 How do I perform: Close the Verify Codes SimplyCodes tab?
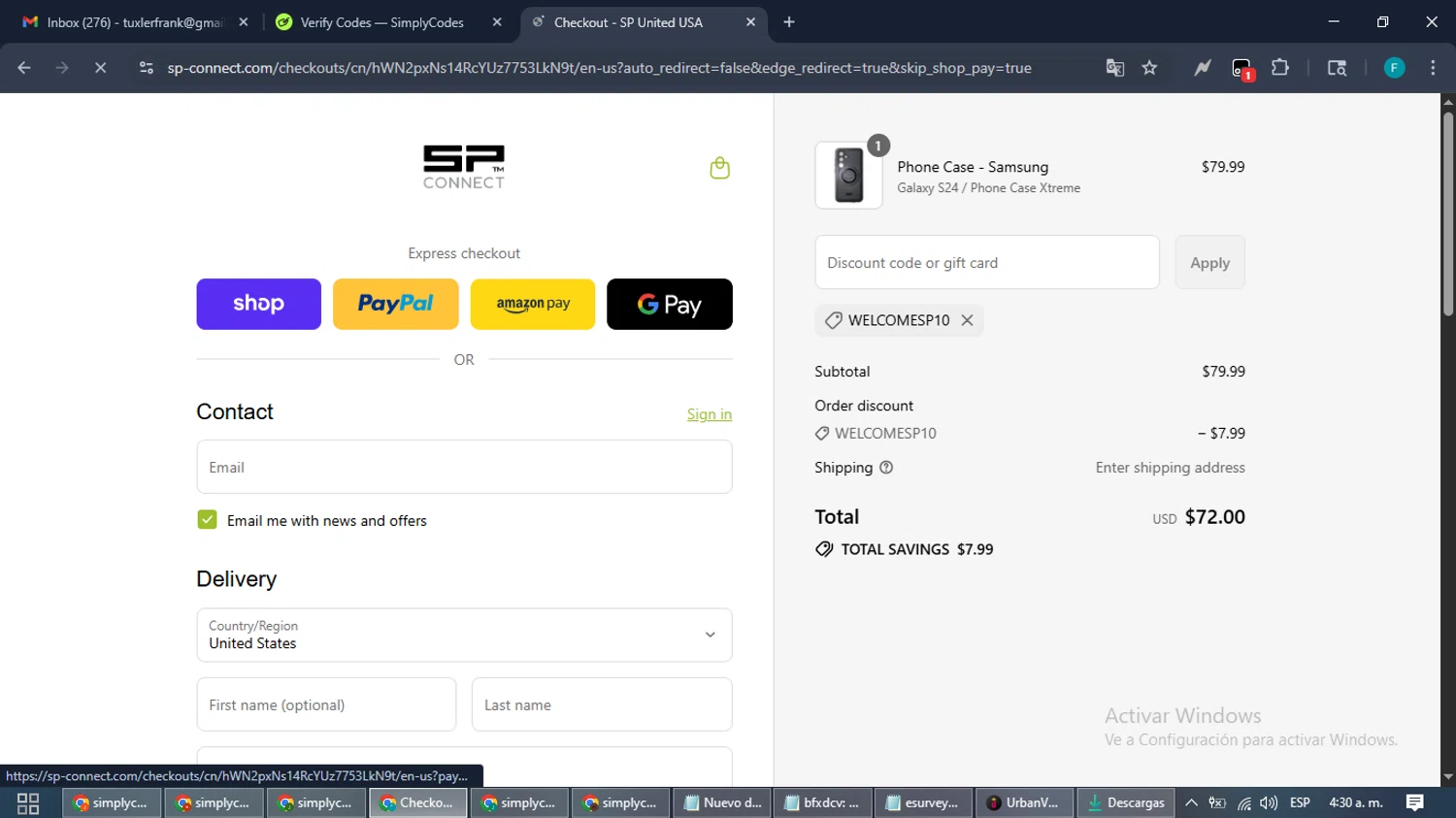pyautogui.click(x=497, y=22)
